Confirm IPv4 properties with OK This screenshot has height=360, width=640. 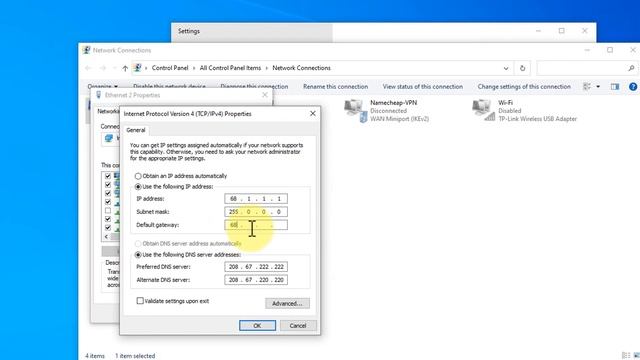tap(257, 326)
